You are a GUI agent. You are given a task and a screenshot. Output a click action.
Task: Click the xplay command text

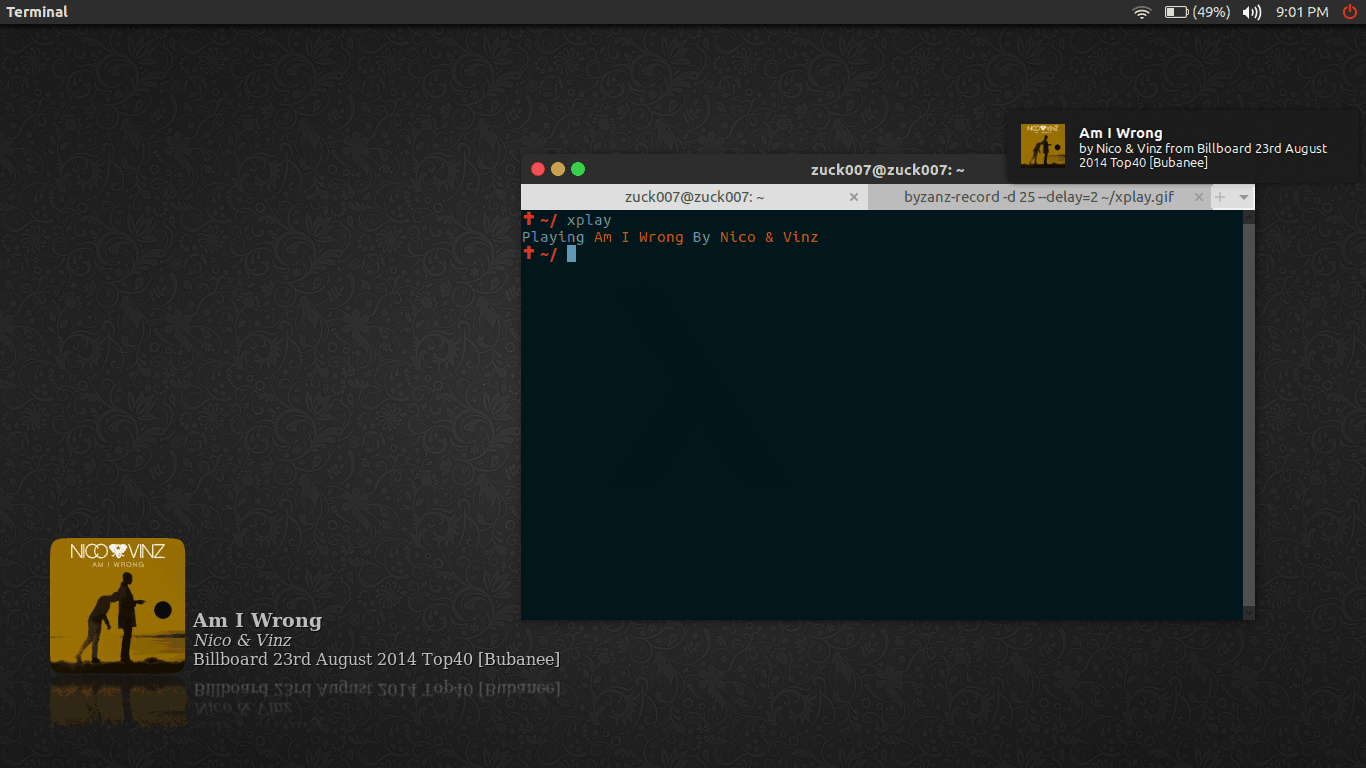[x=589, y=220]
